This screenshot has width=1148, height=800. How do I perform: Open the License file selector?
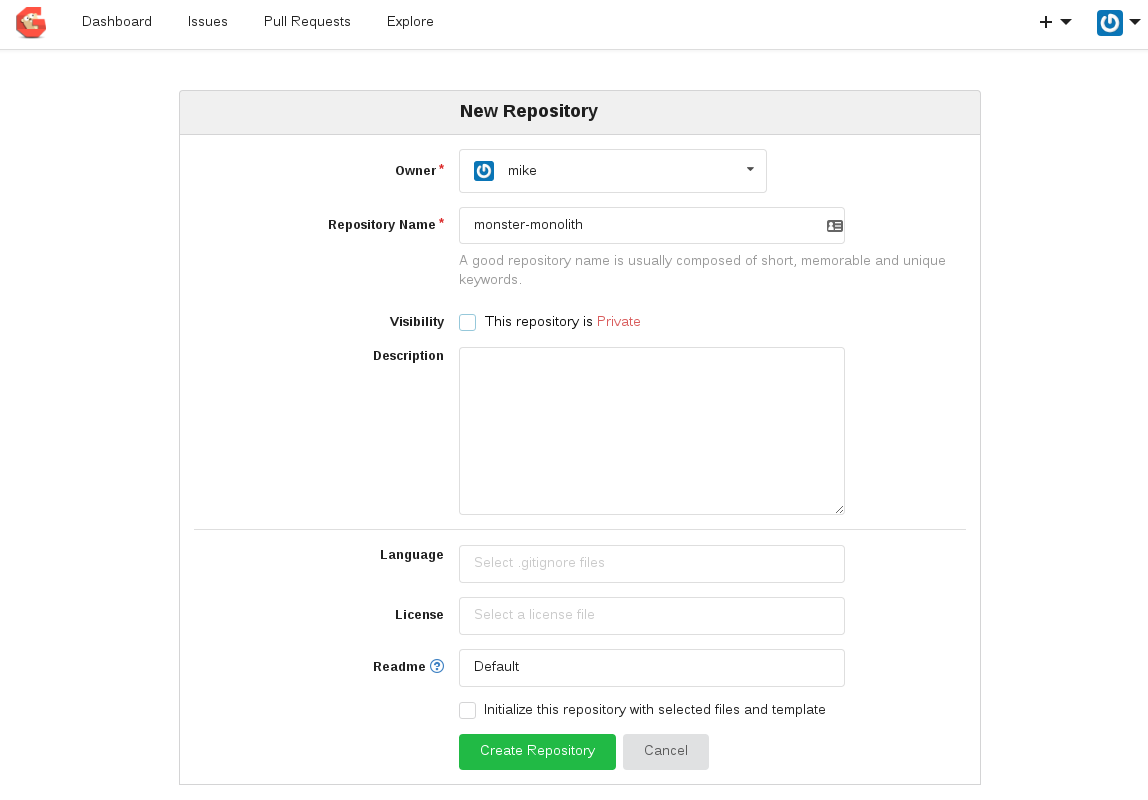coord(651,616)
